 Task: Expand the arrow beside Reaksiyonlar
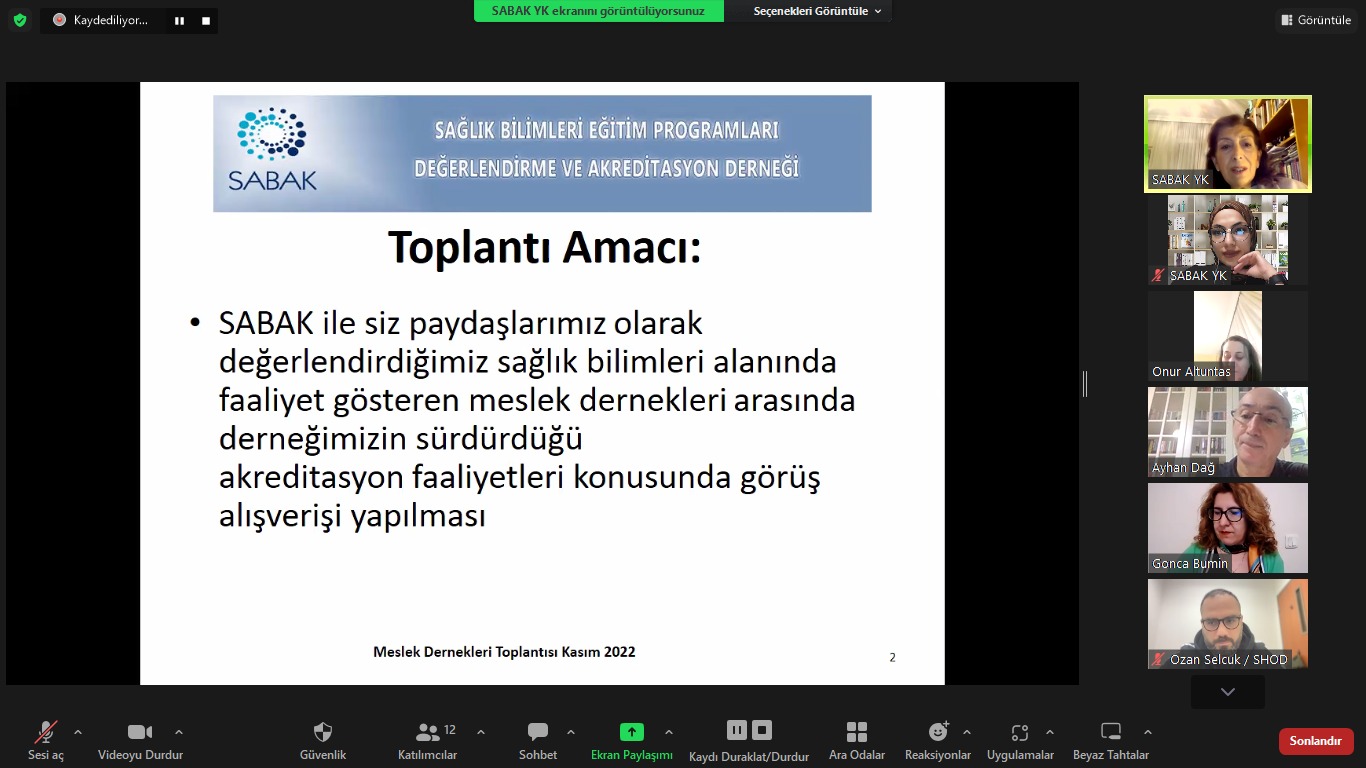coord(967,732)
